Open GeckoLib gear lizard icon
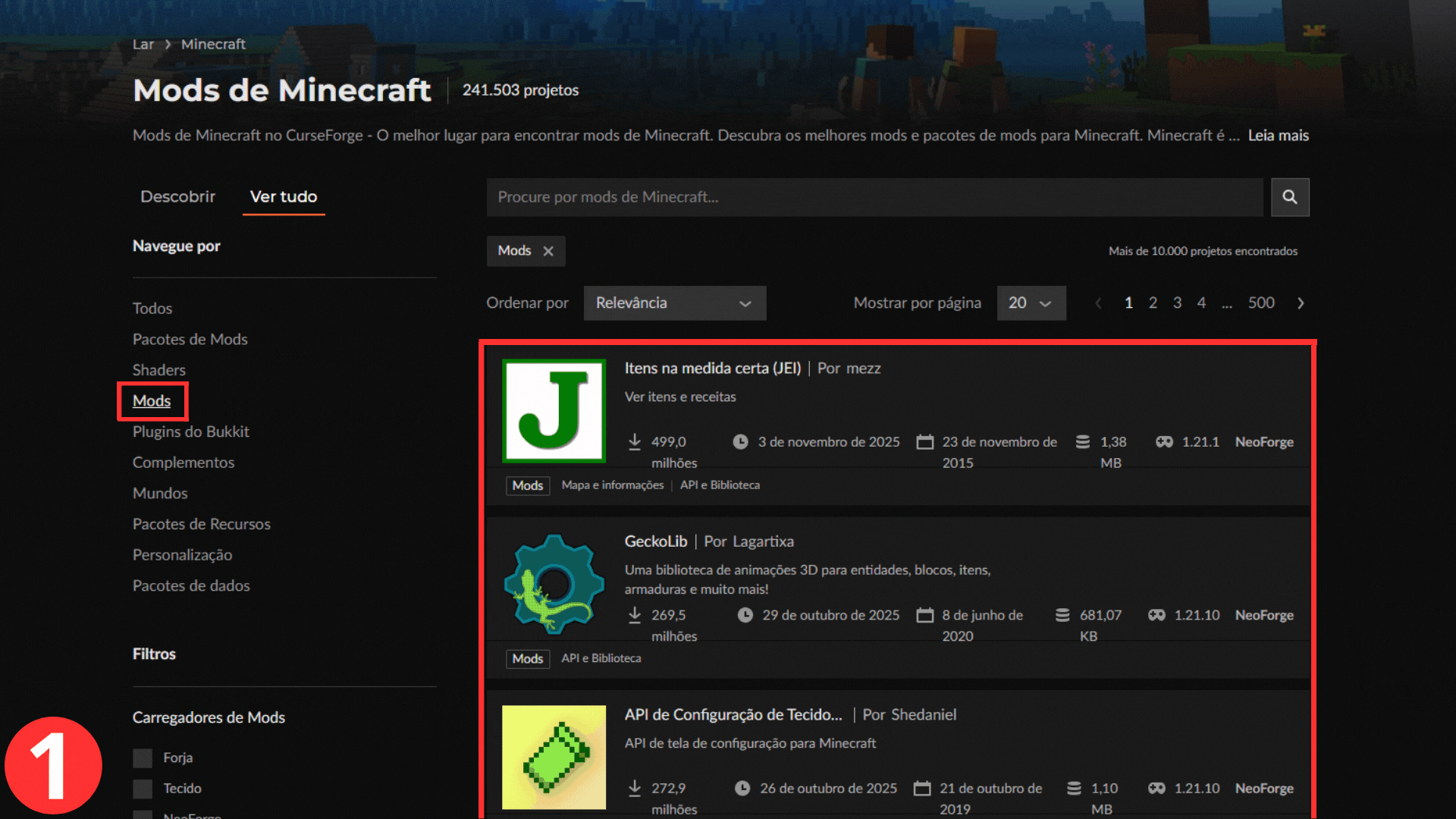The image size is (1456, 819). [554, 584]
